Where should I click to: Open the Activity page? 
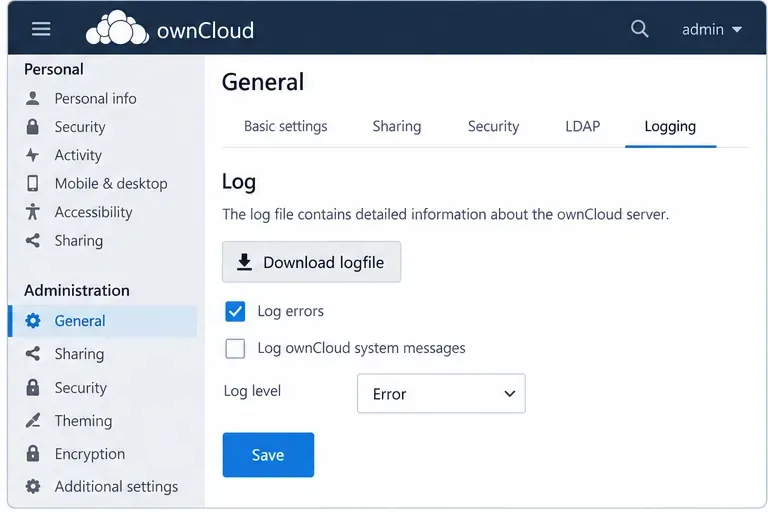tap(78, 155)
